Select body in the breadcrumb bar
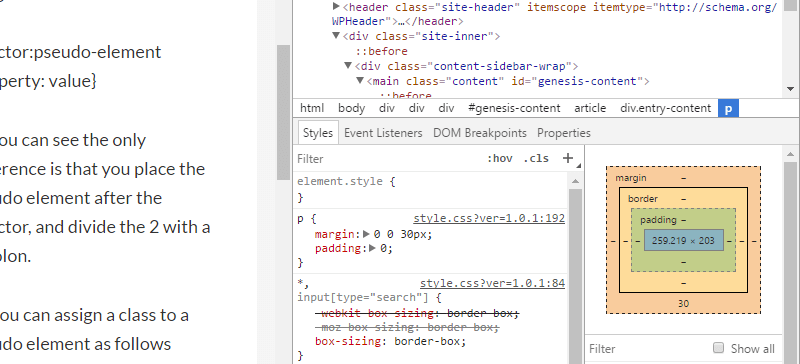The width and height of the screenshot is (800, 364). coord(352,108)
